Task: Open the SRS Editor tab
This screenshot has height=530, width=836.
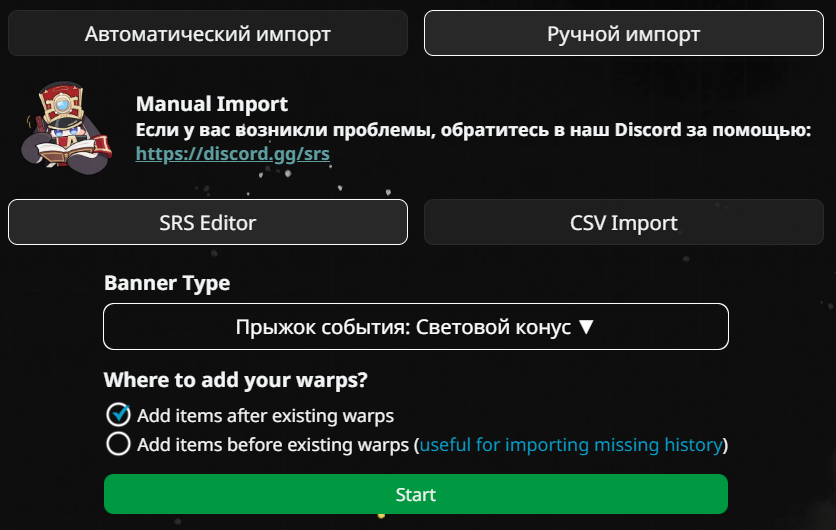Action: (208, 222)
